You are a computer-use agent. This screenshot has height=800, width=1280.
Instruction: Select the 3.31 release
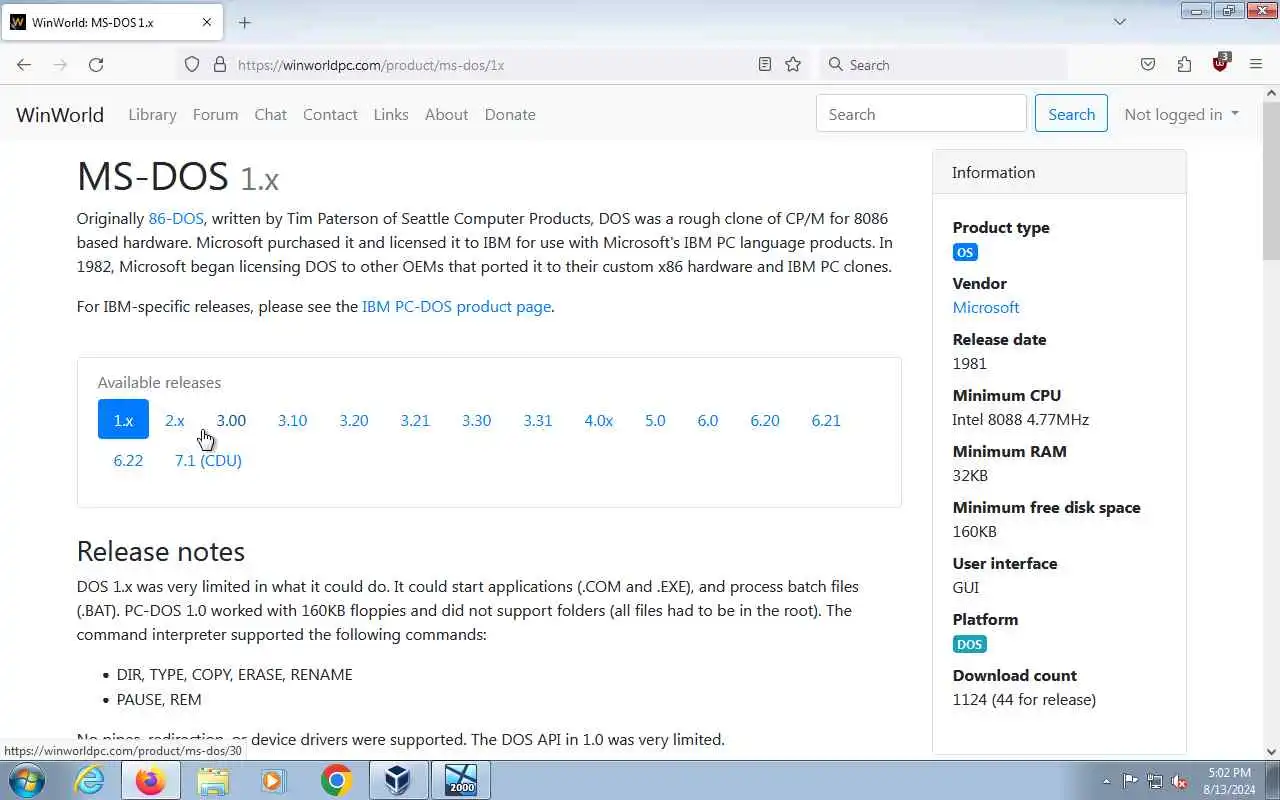[x=538, y=420]
